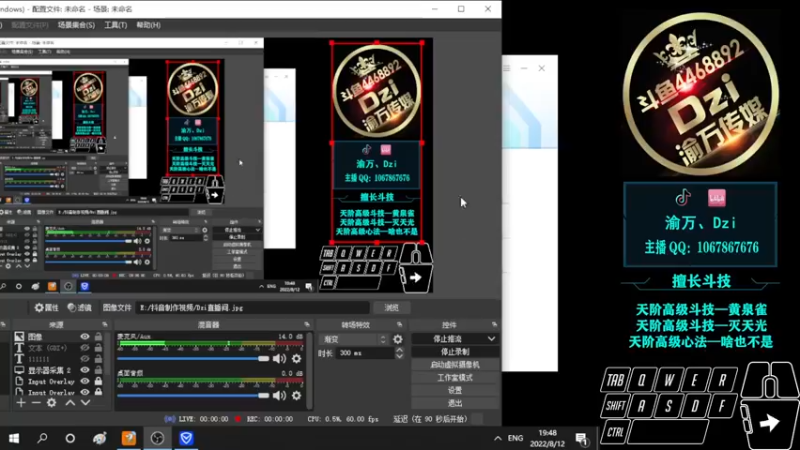Open the 工具(T) menu
Image resolution: width=800 pixels, height=450 pixels.
click(115, 25)
